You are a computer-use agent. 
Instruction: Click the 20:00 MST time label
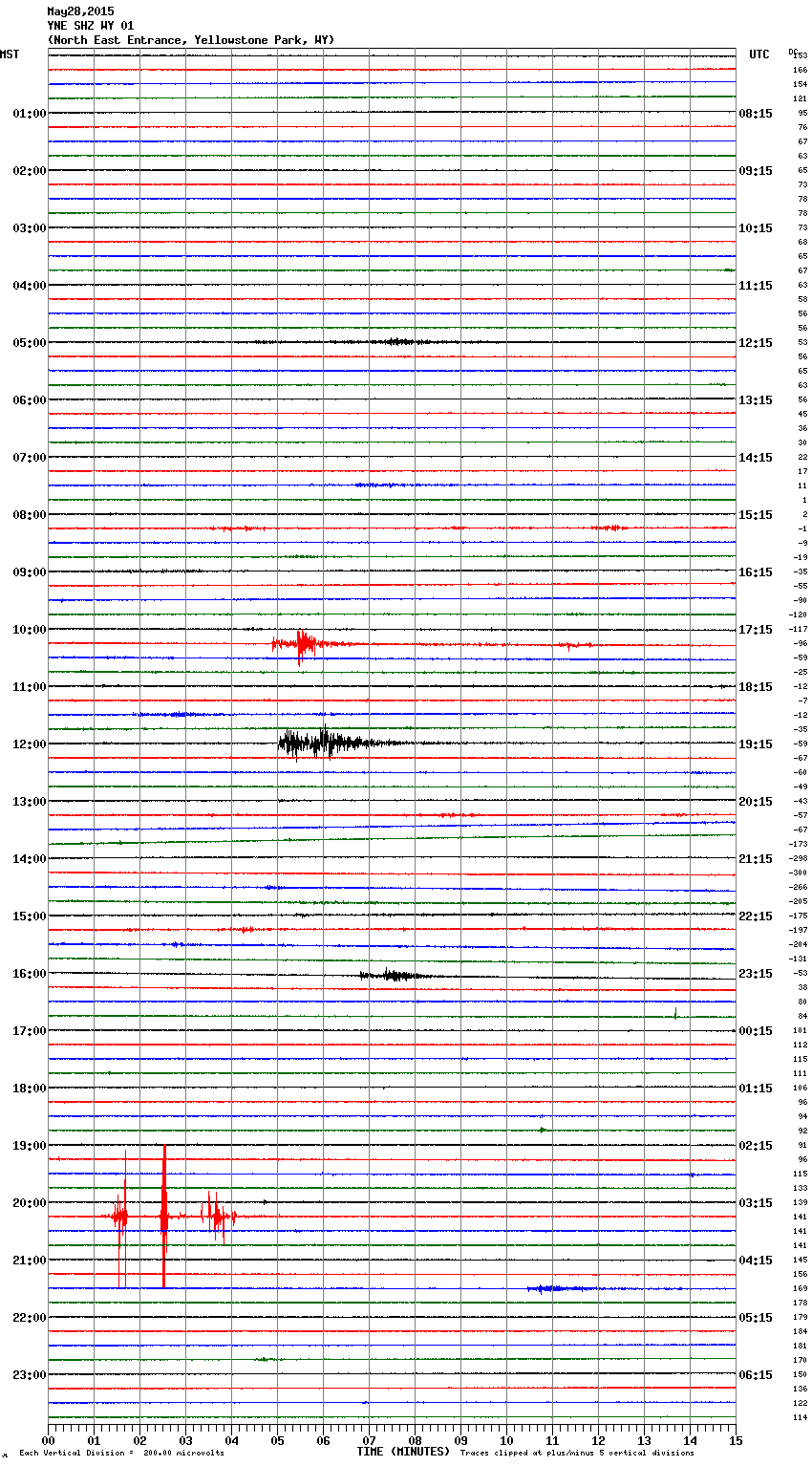[x=30, y=1203]
